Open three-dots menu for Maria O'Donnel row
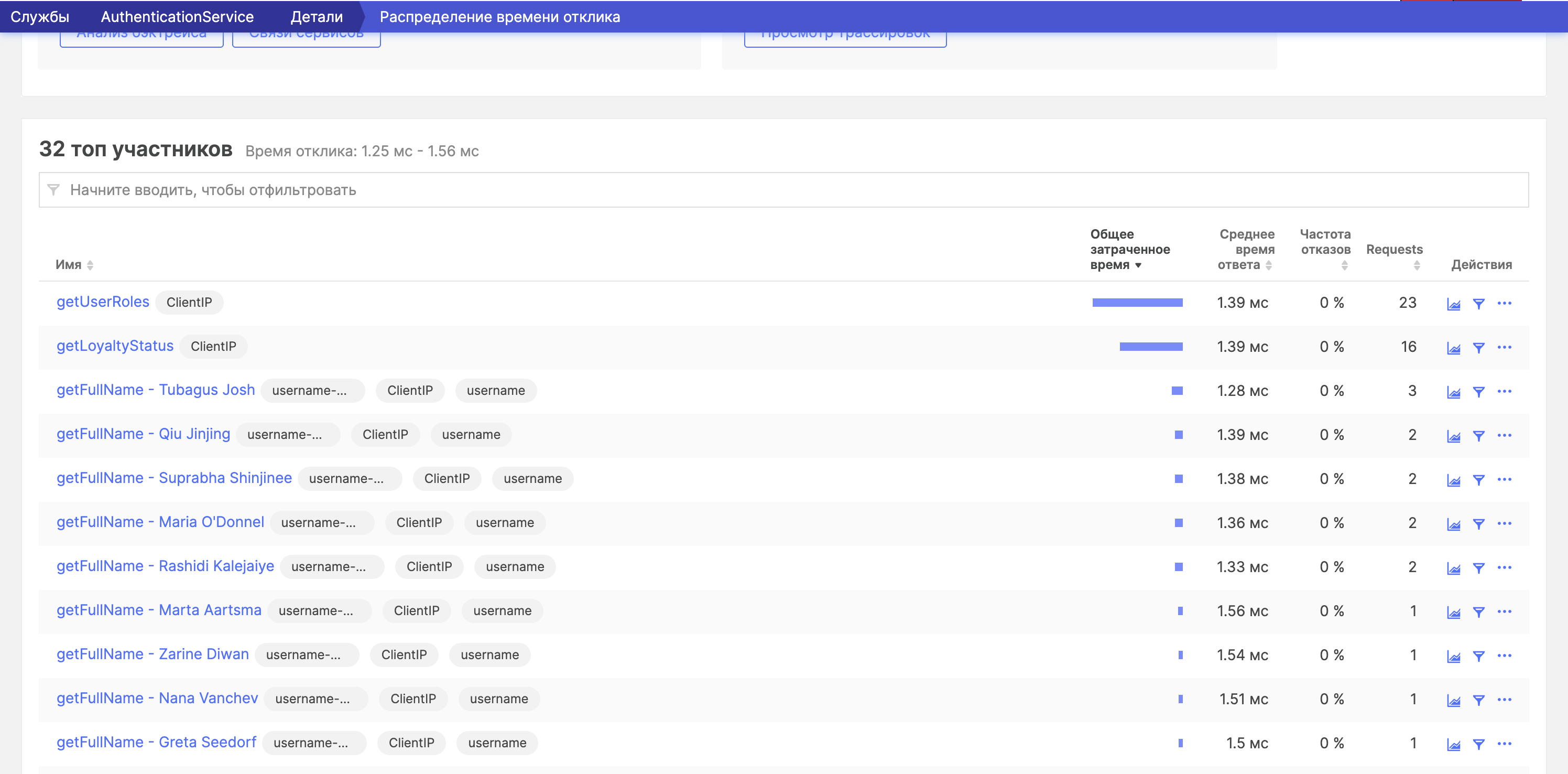 pos(1504,523)
